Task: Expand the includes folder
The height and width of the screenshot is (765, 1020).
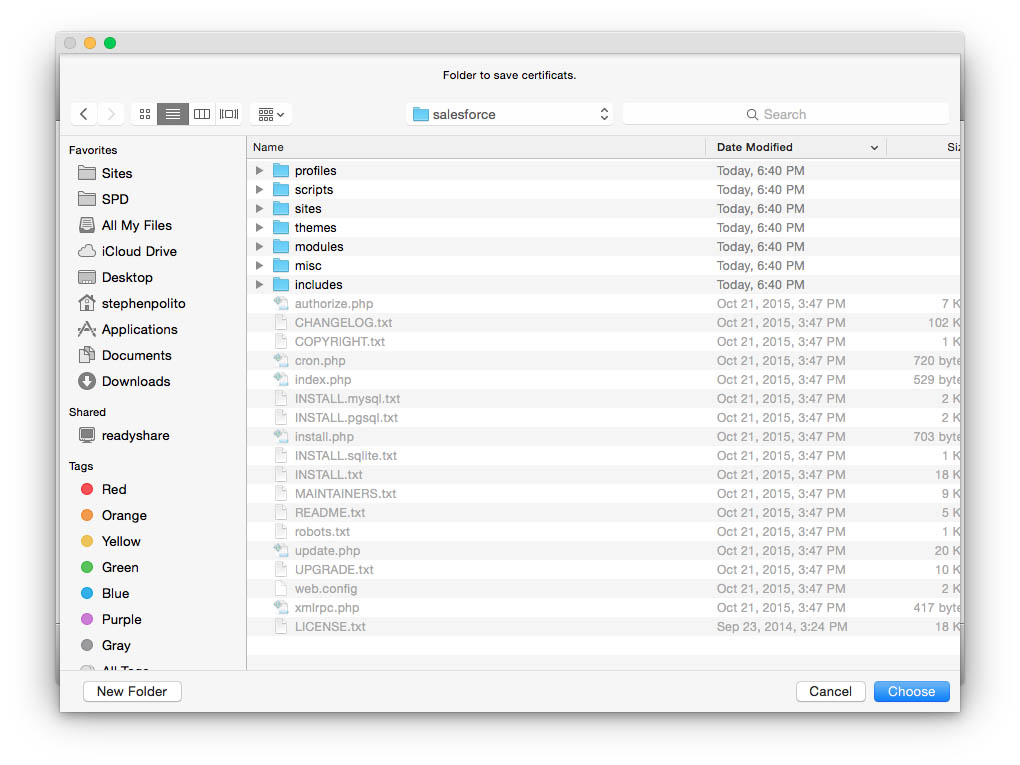Action: coord(260,284)
